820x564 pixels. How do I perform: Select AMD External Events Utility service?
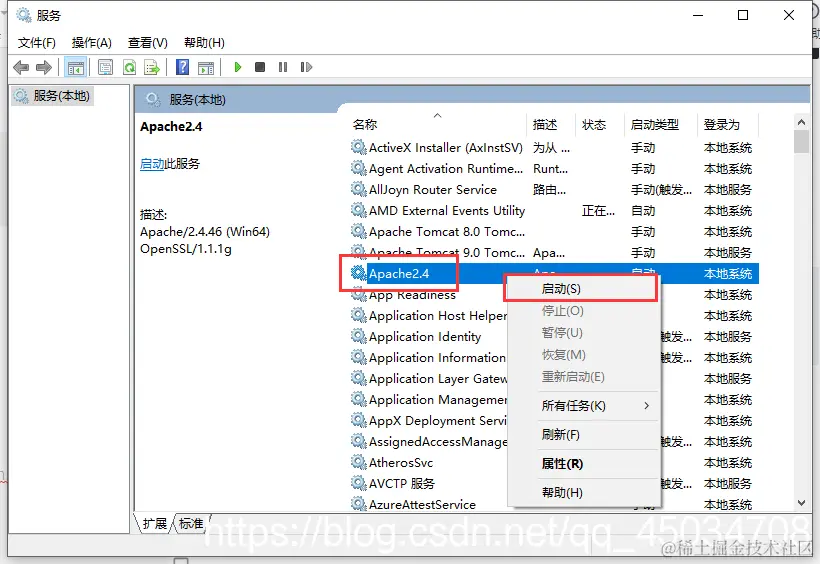click(x=447, y=210)
